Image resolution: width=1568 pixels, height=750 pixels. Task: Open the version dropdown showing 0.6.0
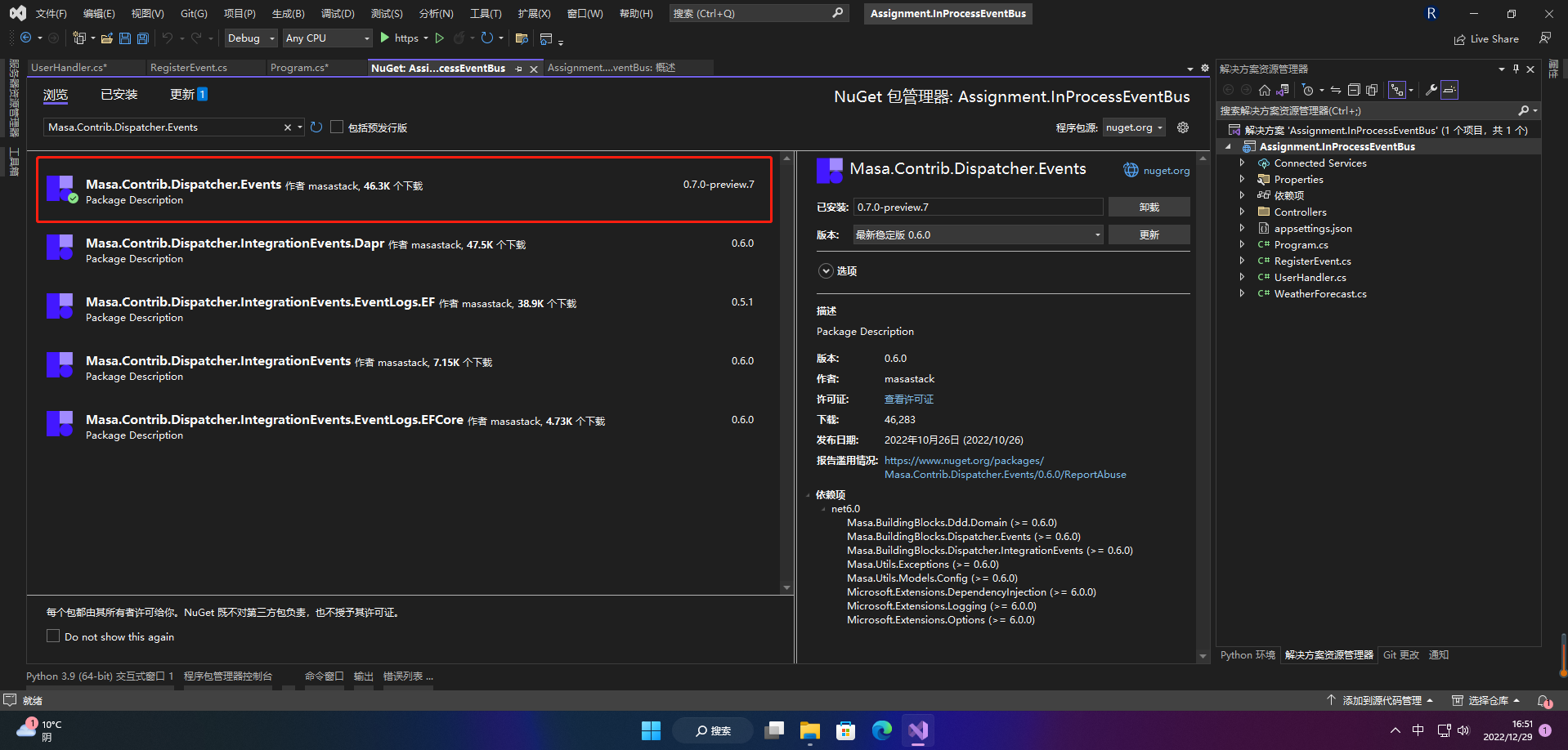point(979,234)
